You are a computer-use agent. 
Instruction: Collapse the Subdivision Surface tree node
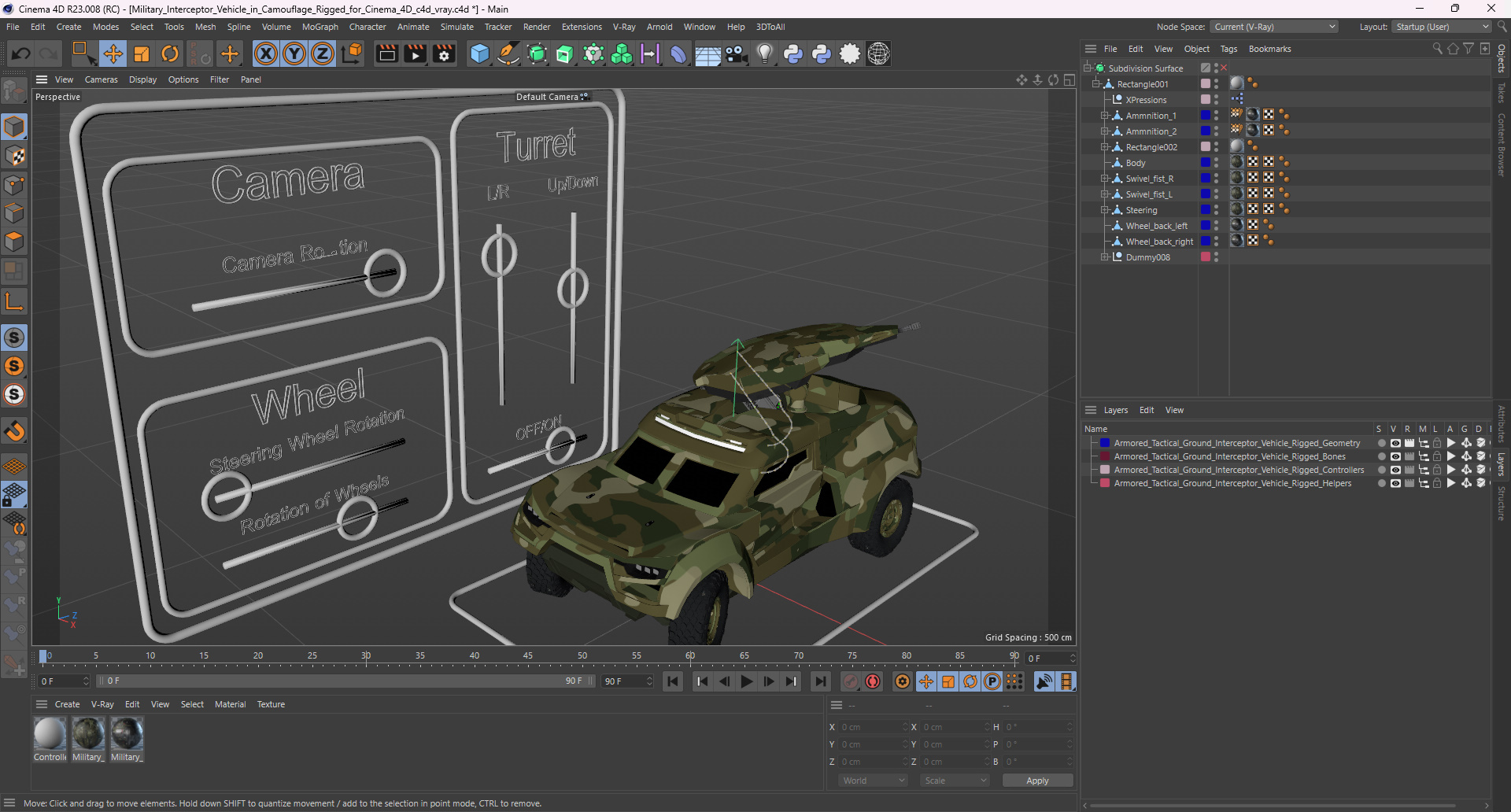pos(1088,68)
